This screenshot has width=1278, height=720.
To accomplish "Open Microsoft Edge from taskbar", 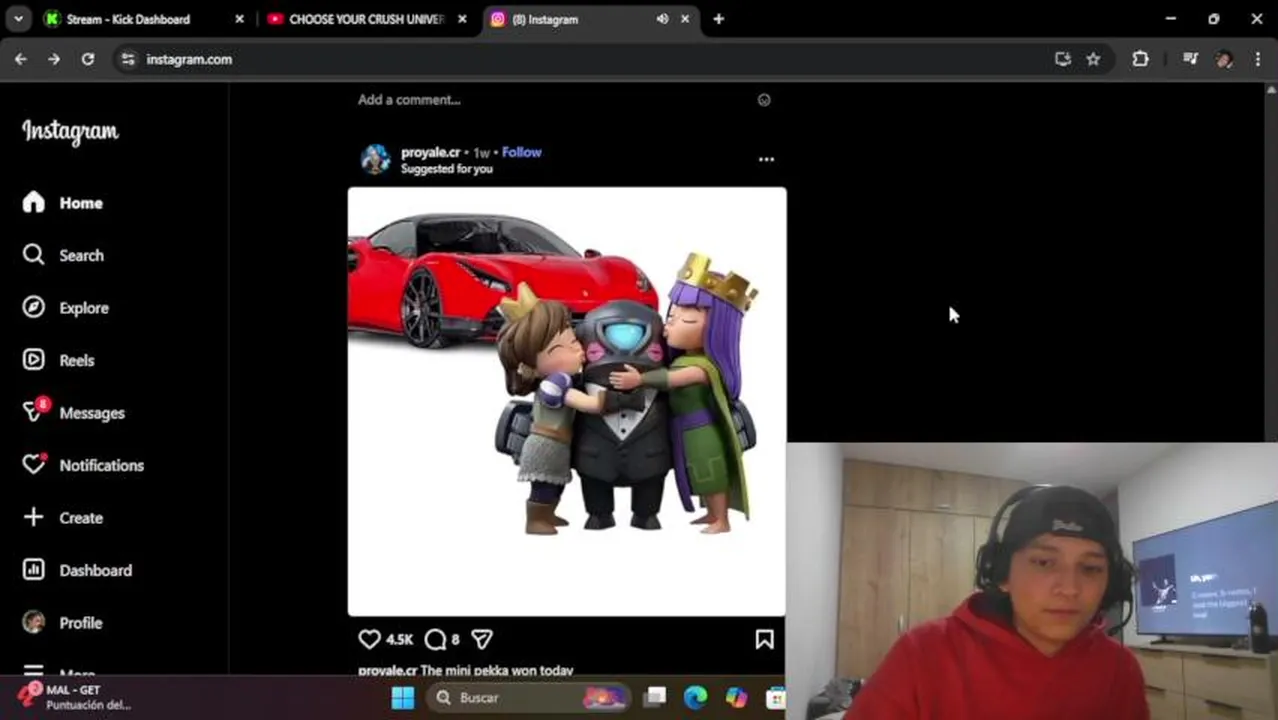I will pyautogui.click(x=695, y=697).
